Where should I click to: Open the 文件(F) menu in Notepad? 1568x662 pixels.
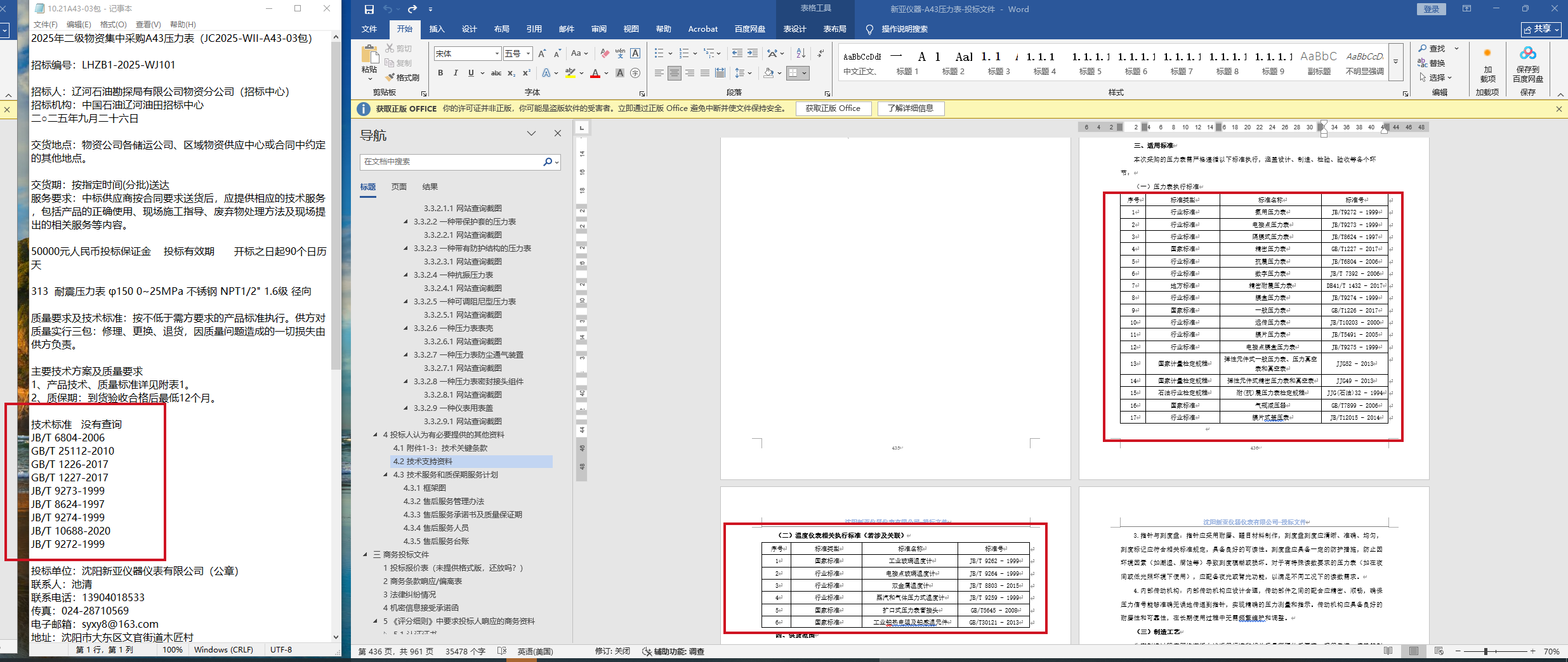[45, 25]
